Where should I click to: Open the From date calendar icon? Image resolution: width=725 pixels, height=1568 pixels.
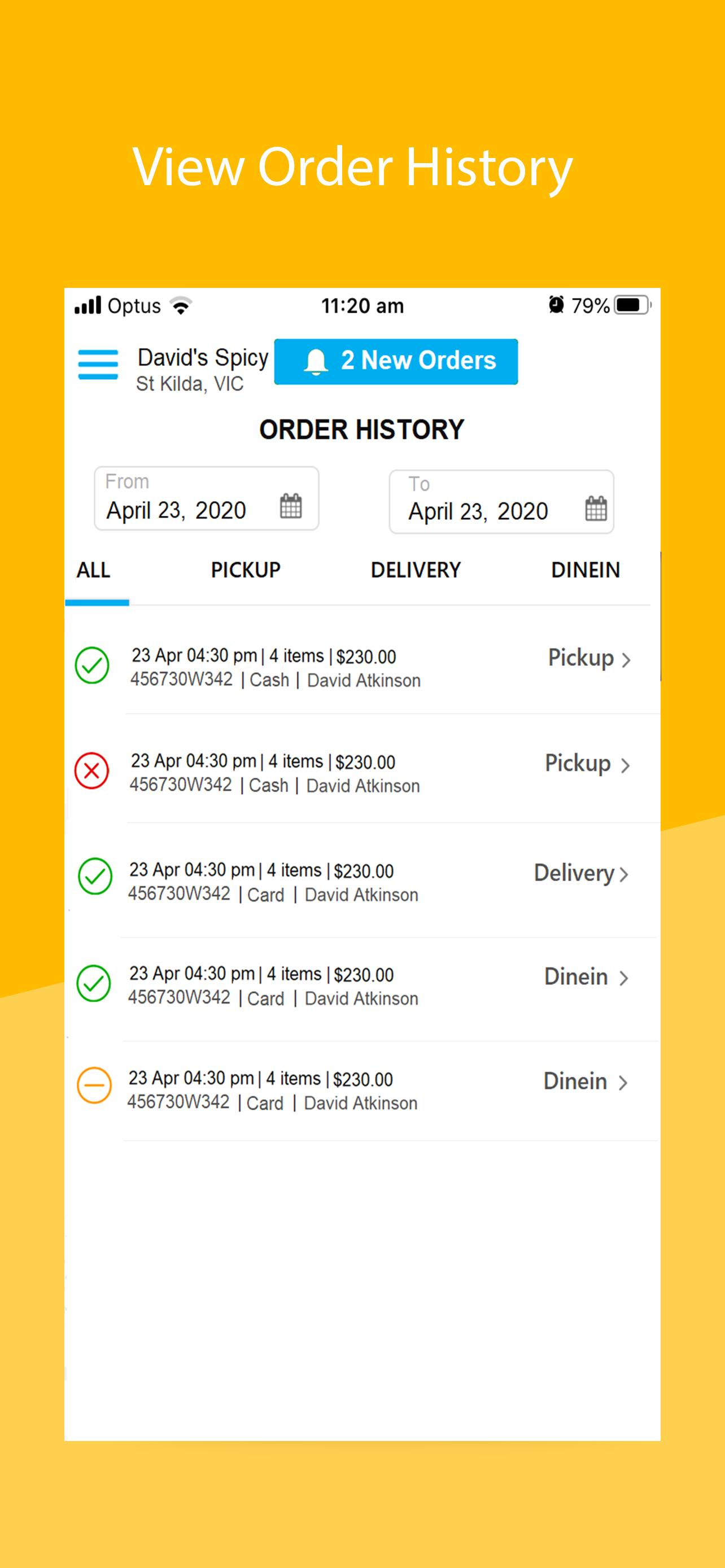(x=290, y=506)
